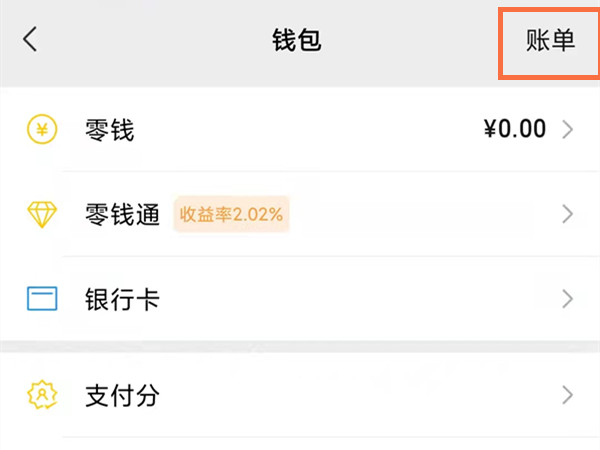Image resolution: width=600 pixels, height=450 pixels.
Task: Tap the 零钱通 label
Action: [x=123, y=214]
